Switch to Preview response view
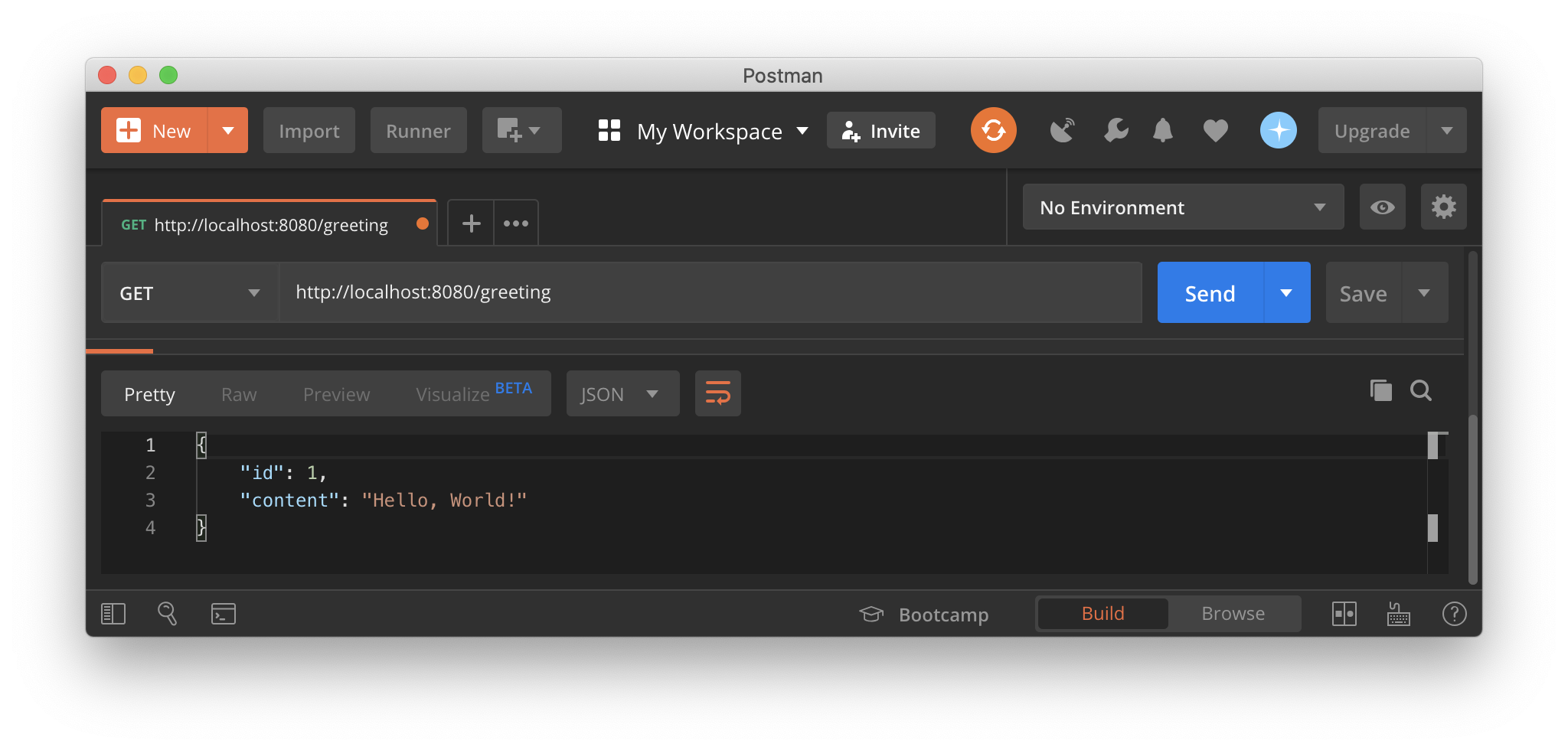Image resolution: width=1568 pixels, height=750 pixels. [336, 394]
